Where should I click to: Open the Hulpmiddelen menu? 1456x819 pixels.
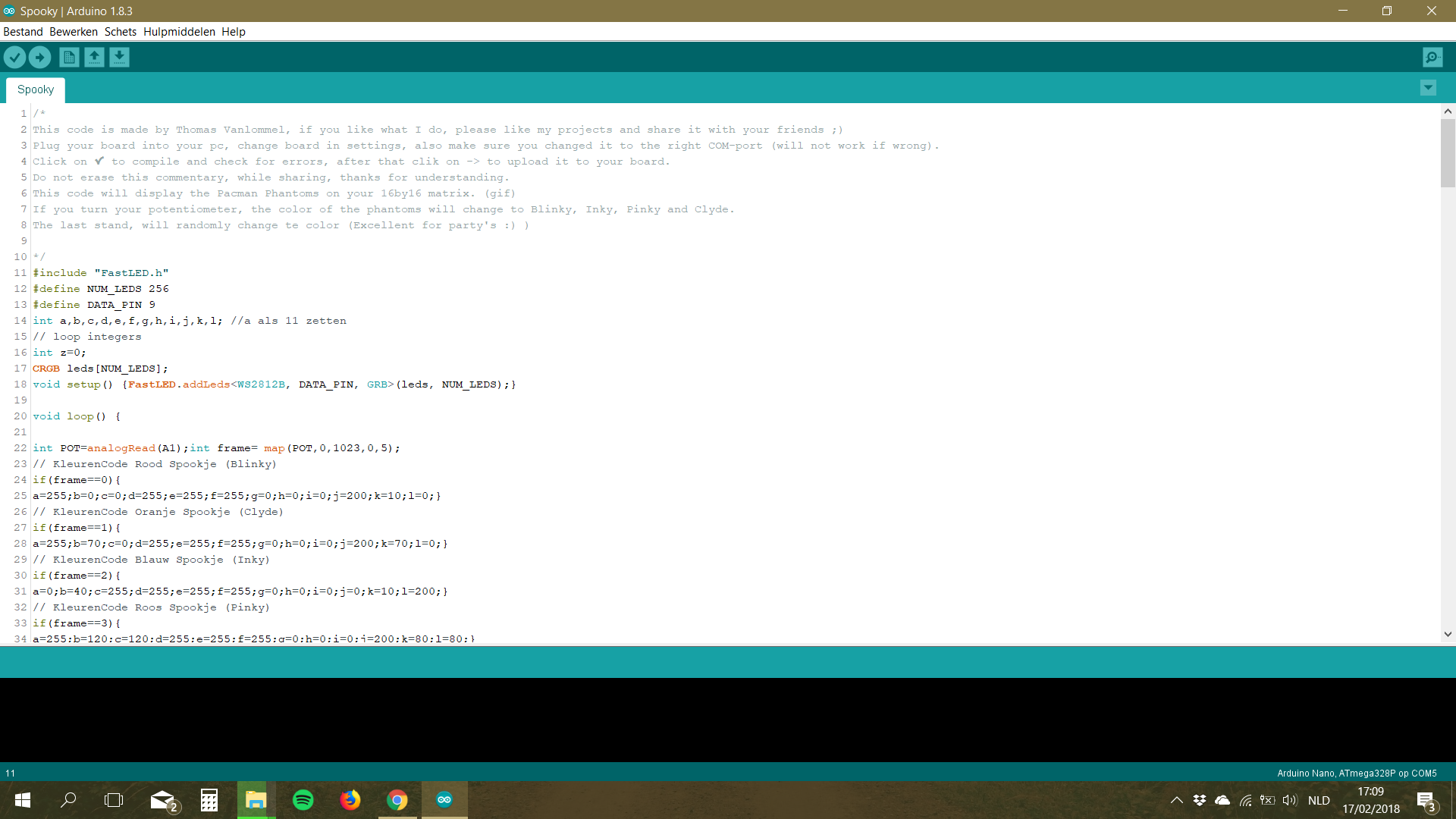pyautogui.click(x=179, y=31)
